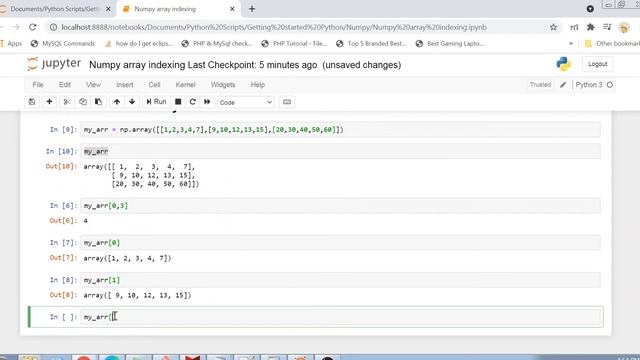Insert cell below with plus icon
640x360 pixels.
click(x=49, y=102)
